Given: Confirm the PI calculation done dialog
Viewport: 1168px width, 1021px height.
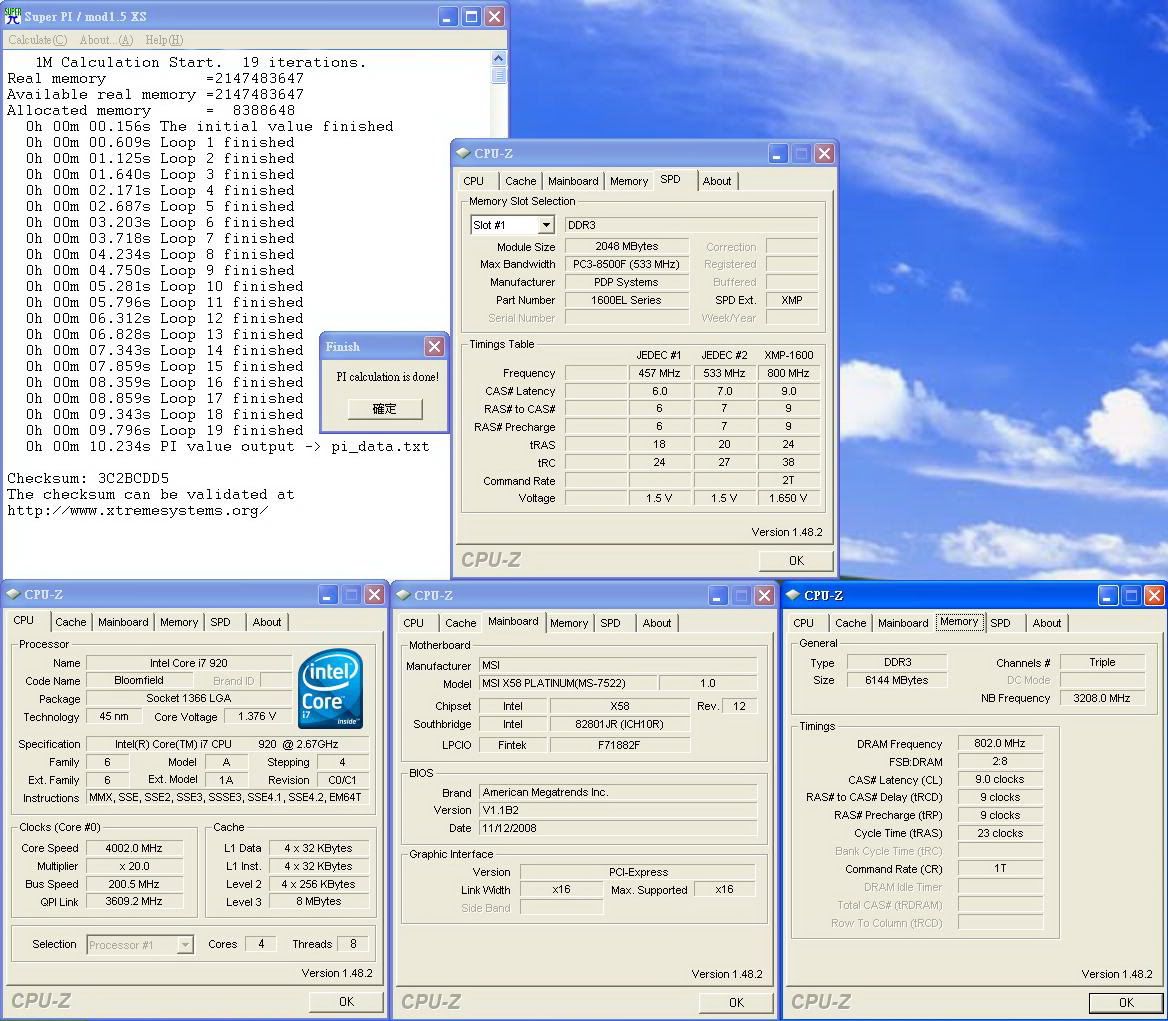Looking at the screenshot, I should (x=384, y=409).
